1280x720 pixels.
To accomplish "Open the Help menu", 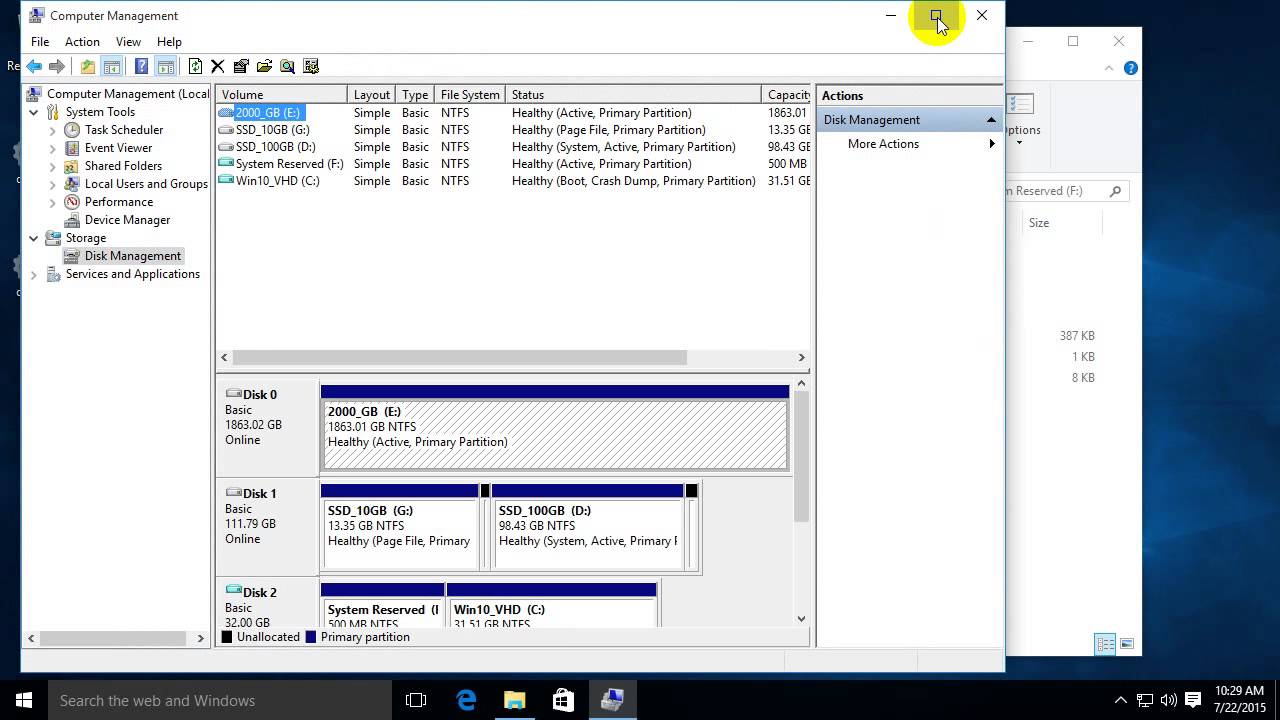I will pyautogui.click(x=169, y=42).
